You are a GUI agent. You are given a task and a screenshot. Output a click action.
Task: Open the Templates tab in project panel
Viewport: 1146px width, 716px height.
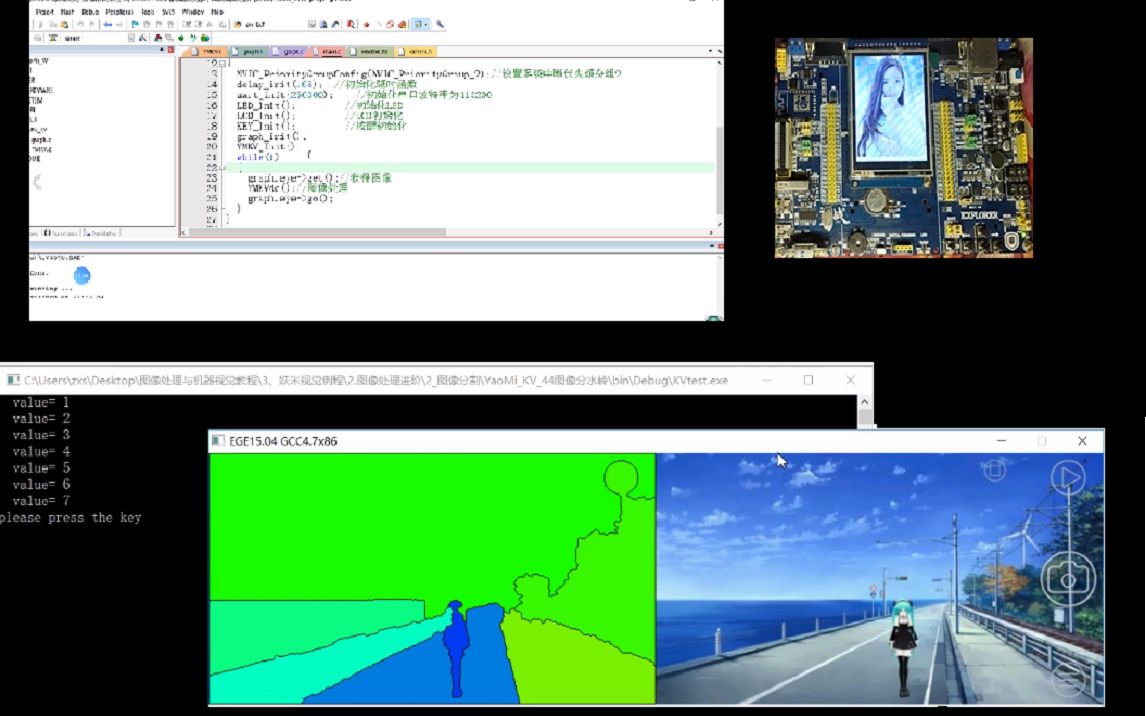[x=101, y=233]
